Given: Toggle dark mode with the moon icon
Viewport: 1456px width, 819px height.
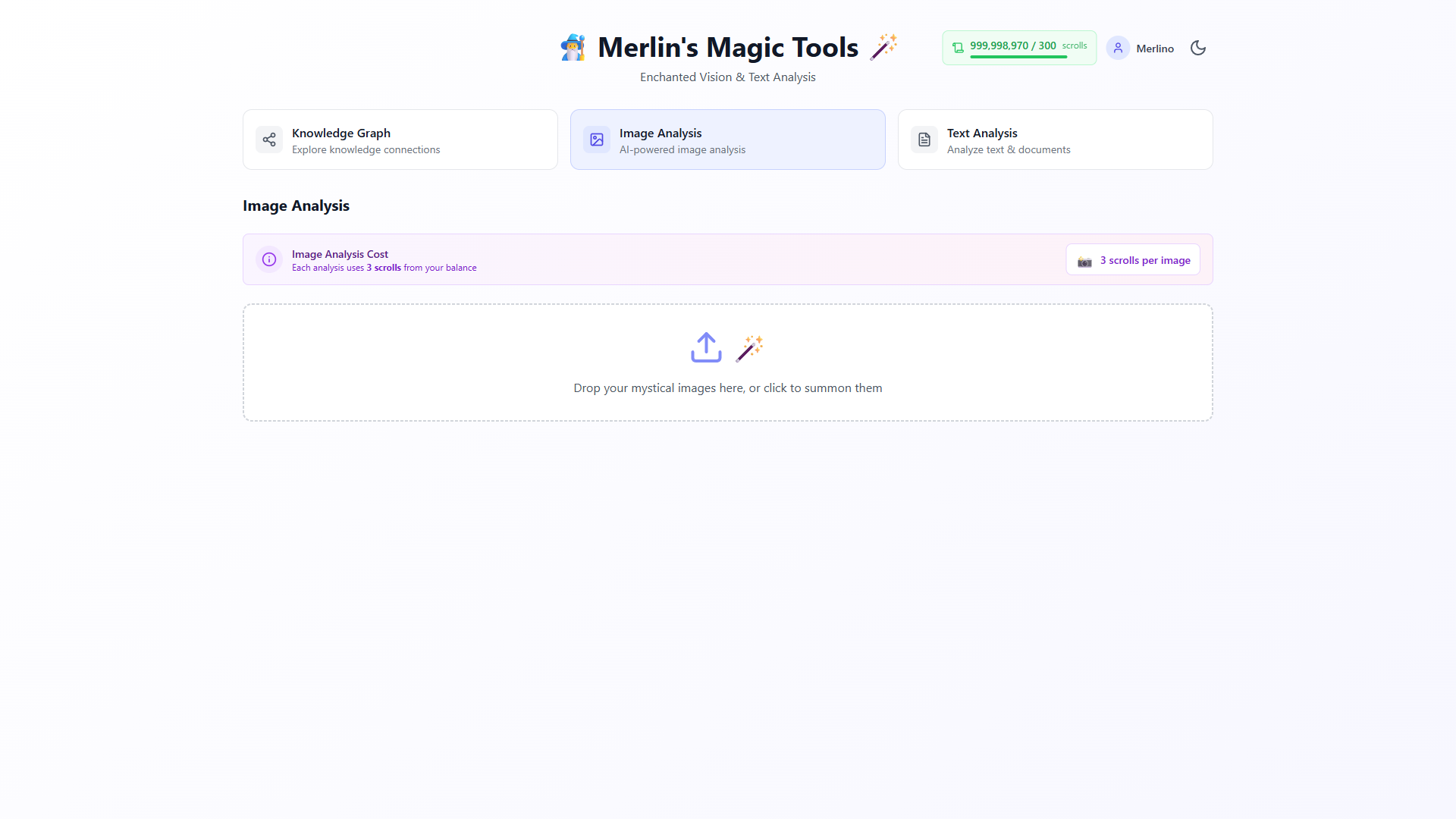Looking at the screenshot, I should tap(1198, 48).
